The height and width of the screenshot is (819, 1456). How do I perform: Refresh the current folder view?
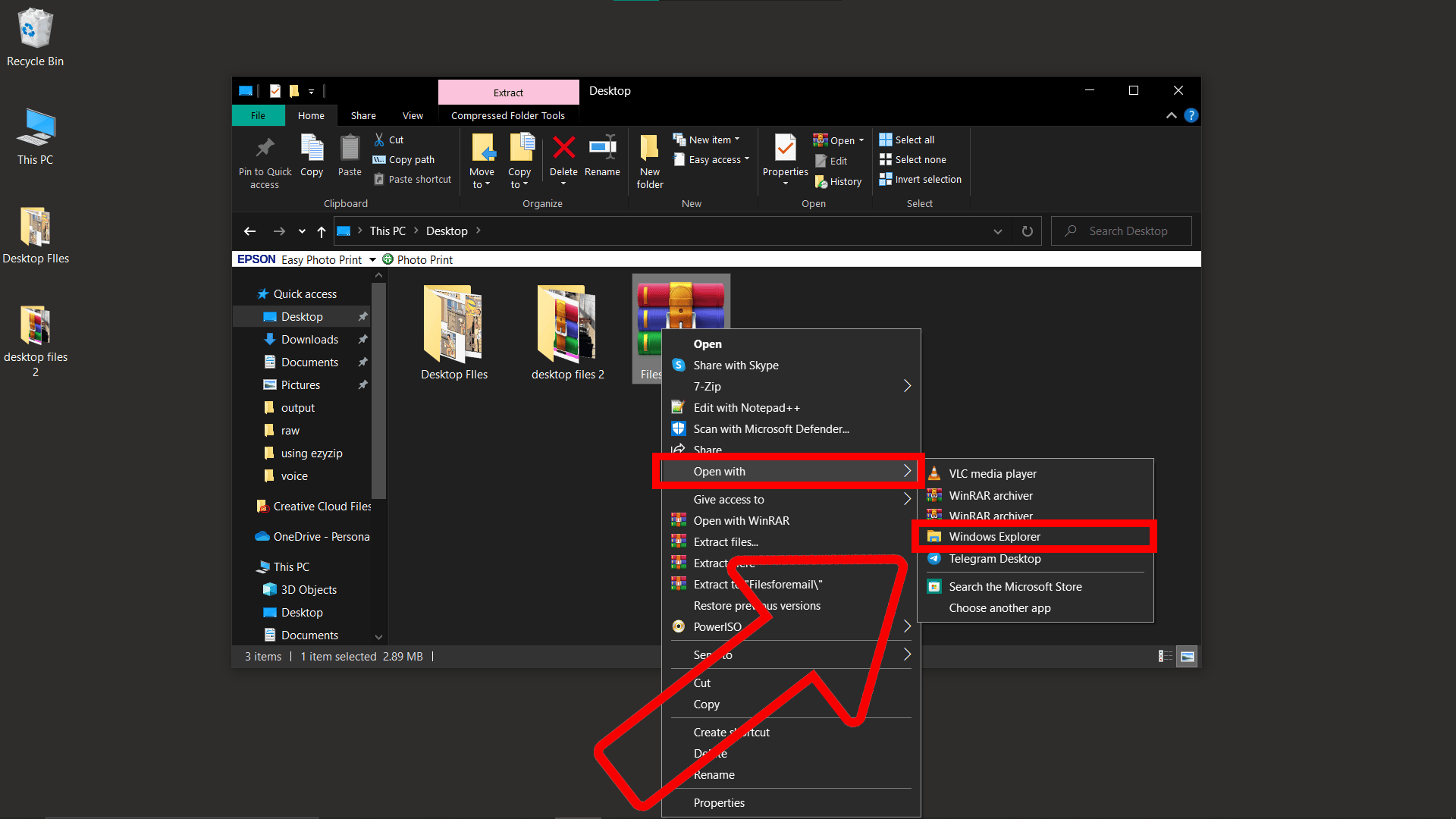pyautogui.click(x=1027, y=231)
